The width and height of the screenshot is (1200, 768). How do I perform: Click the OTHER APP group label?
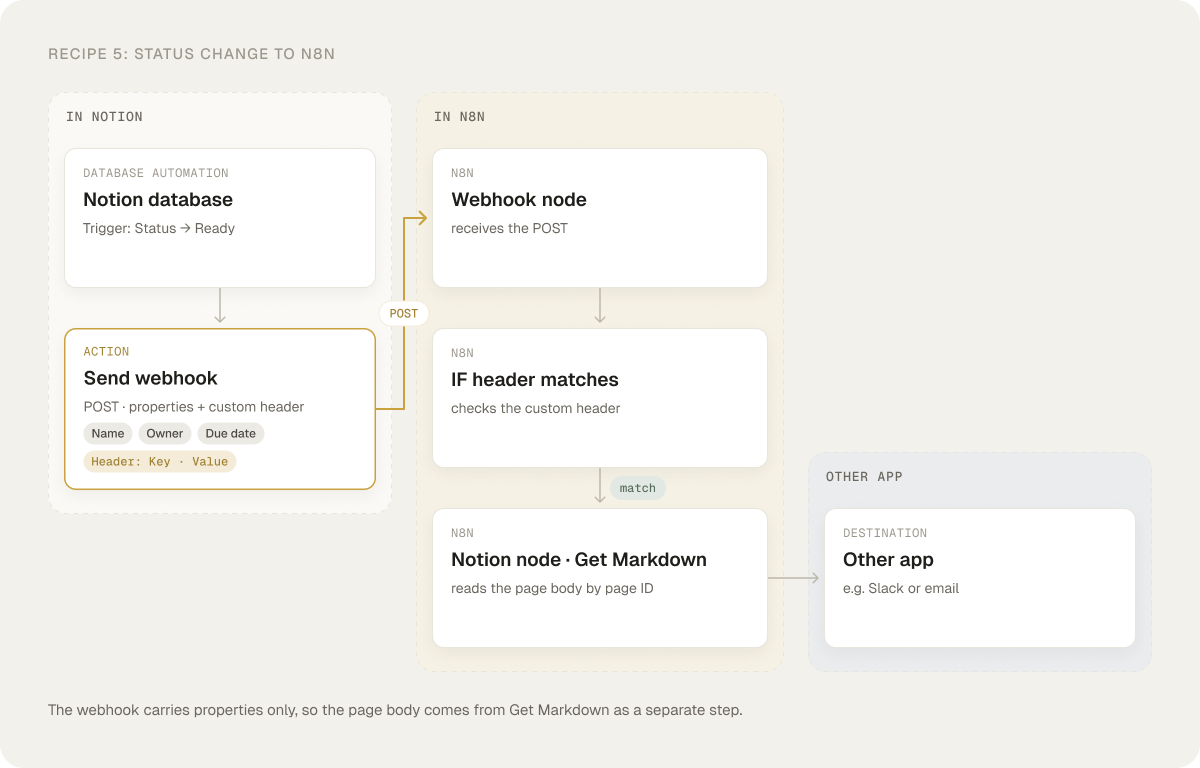point(864,477)
